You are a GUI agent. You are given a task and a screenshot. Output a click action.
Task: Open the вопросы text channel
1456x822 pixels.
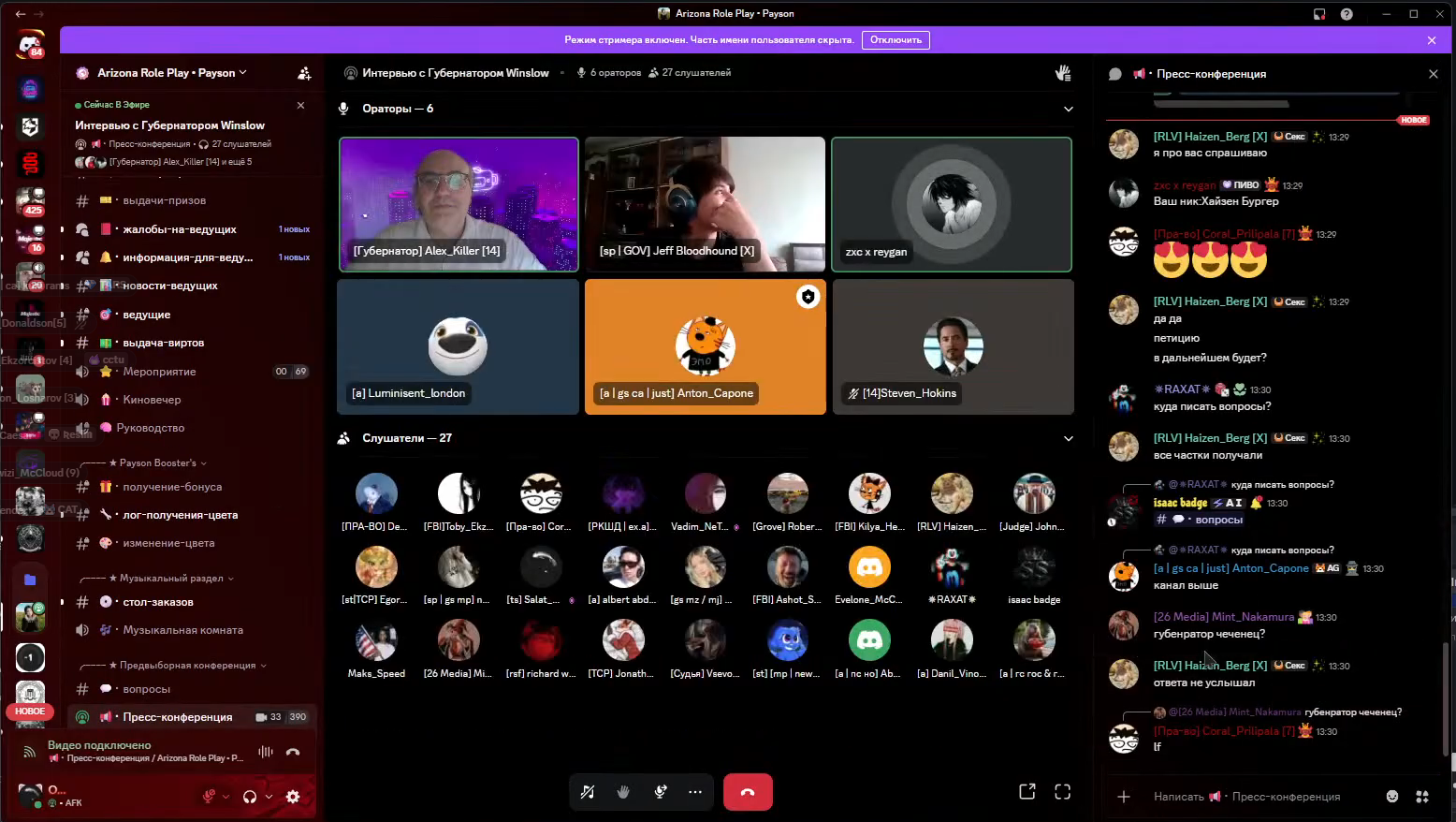tap(147, 689)
